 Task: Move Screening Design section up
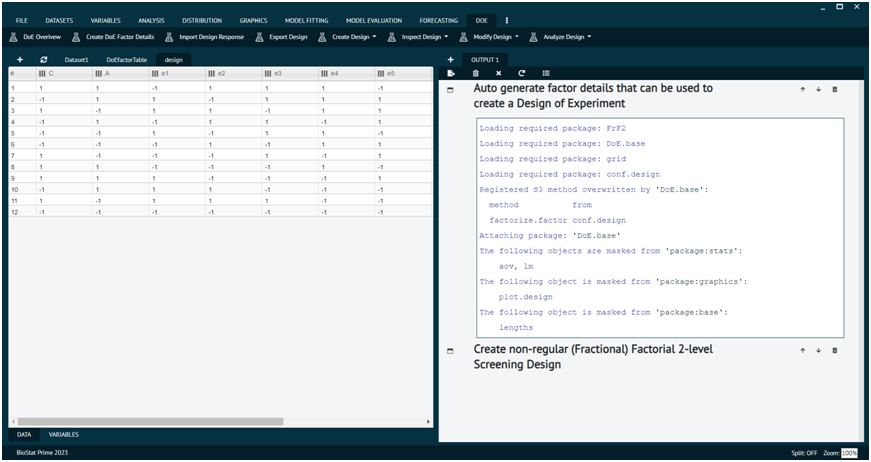(x=802, y=350)
